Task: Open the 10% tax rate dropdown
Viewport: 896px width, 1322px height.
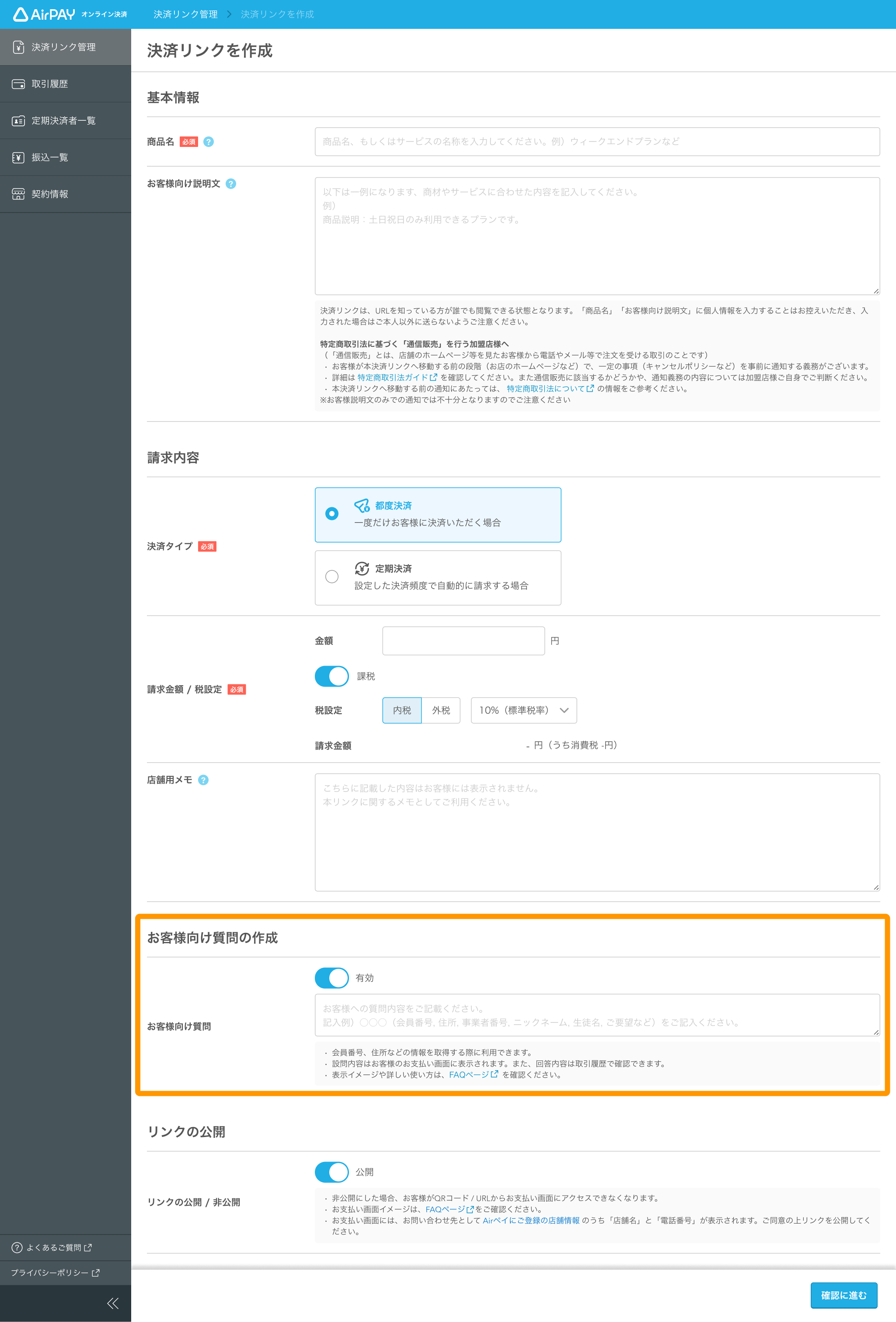Action: tap(523, 710)
